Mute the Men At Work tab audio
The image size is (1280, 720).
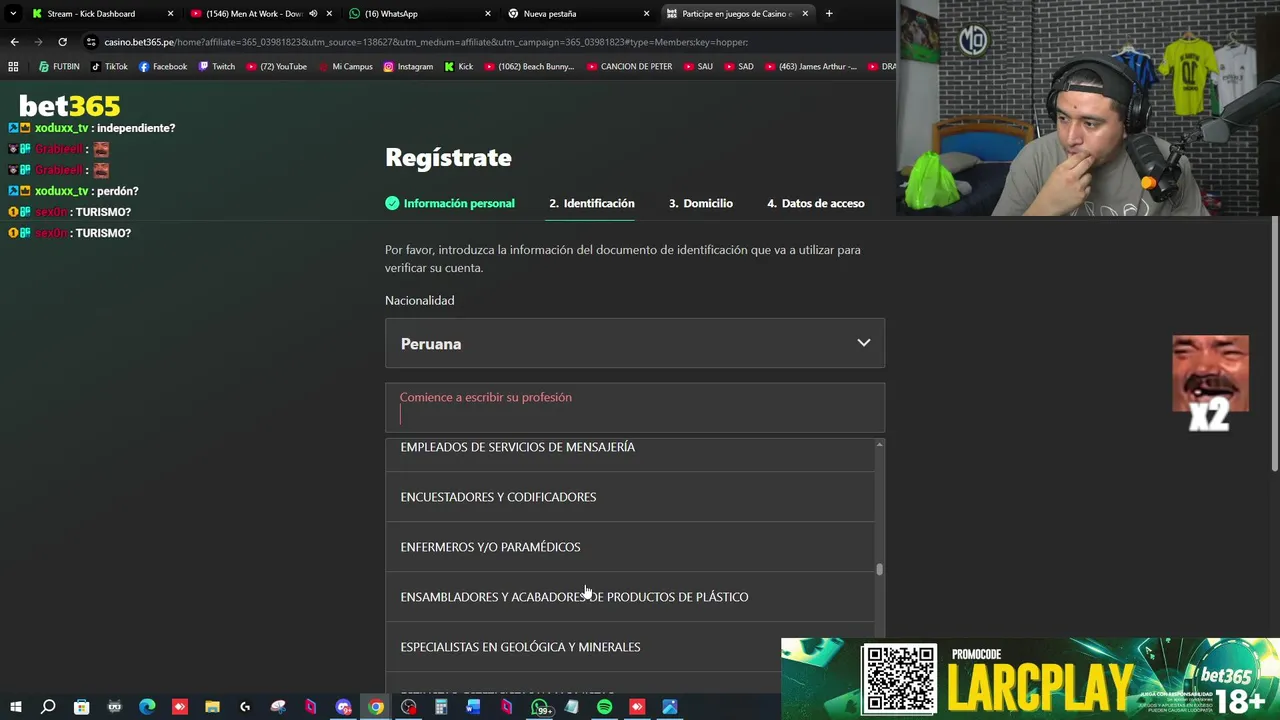tap(313, 14)
